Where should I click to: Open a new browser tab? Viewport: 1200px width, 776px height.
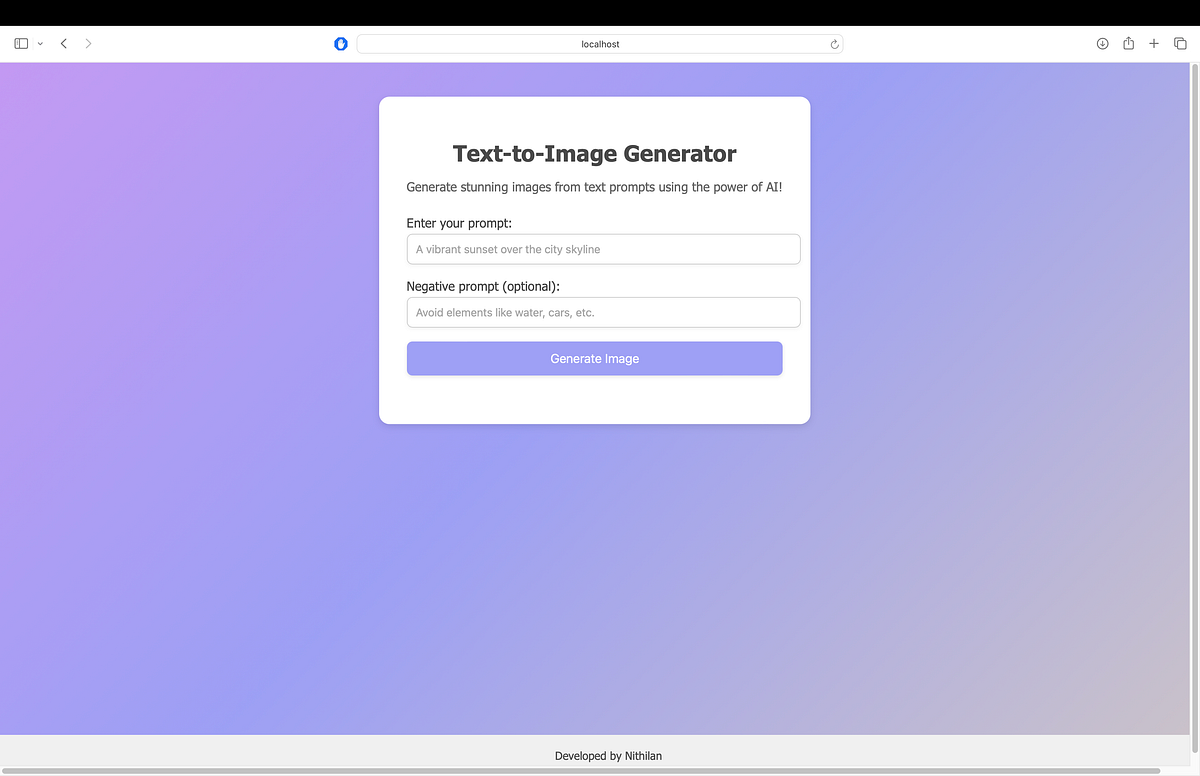1154,43
